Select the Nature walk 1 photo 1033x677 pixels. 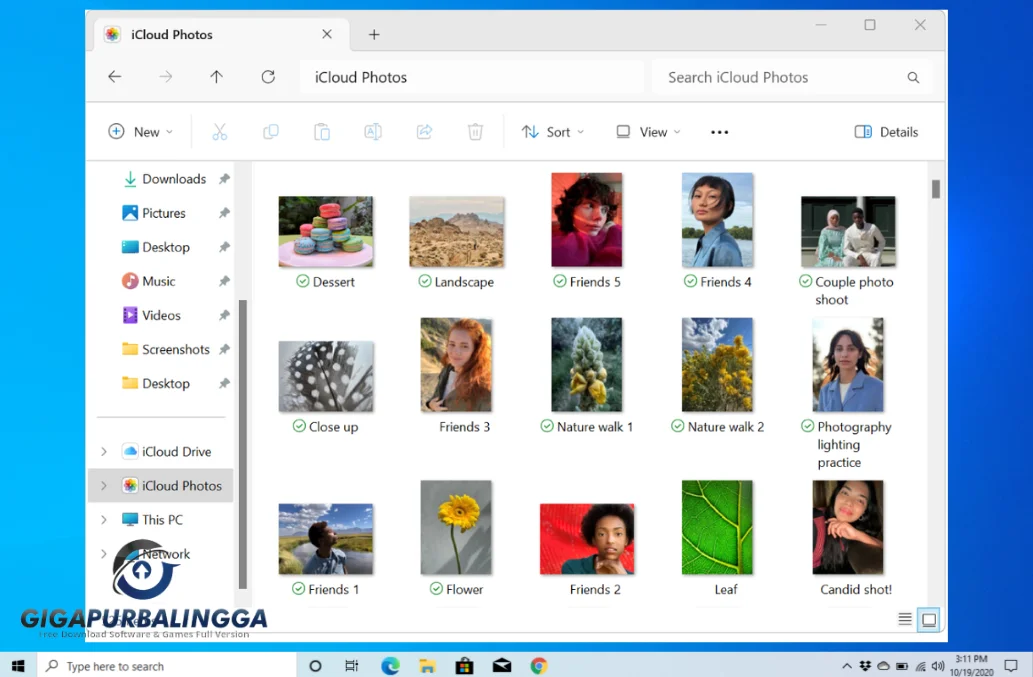586,365
